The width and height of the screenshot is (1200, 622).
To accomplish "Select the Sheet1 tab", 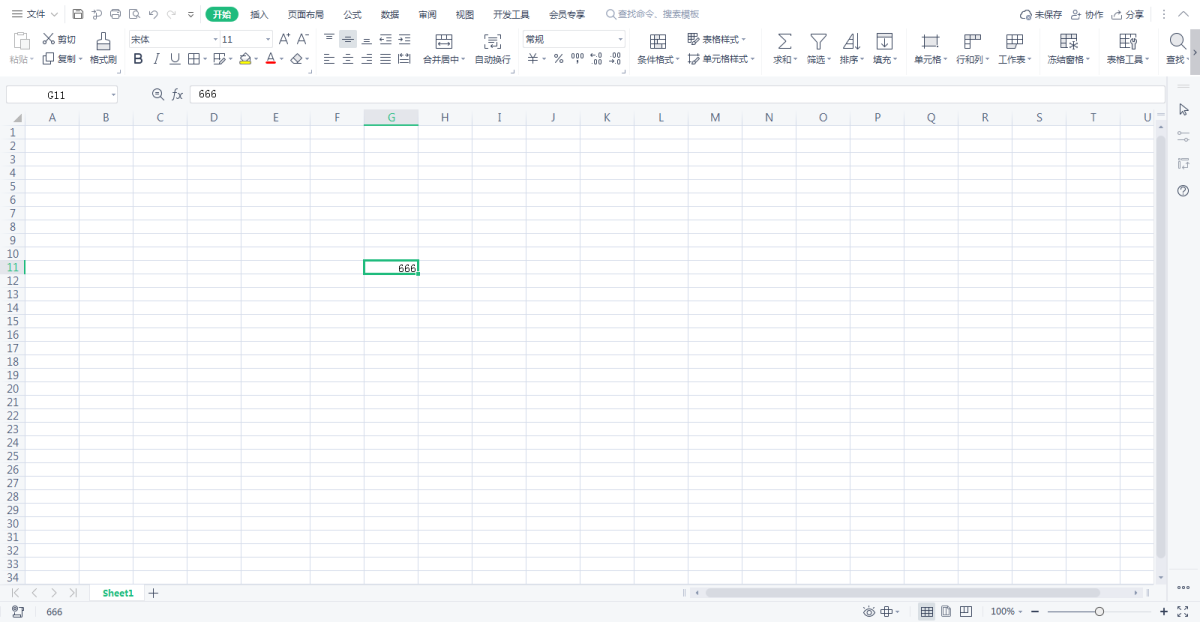I will pos(117,593).
